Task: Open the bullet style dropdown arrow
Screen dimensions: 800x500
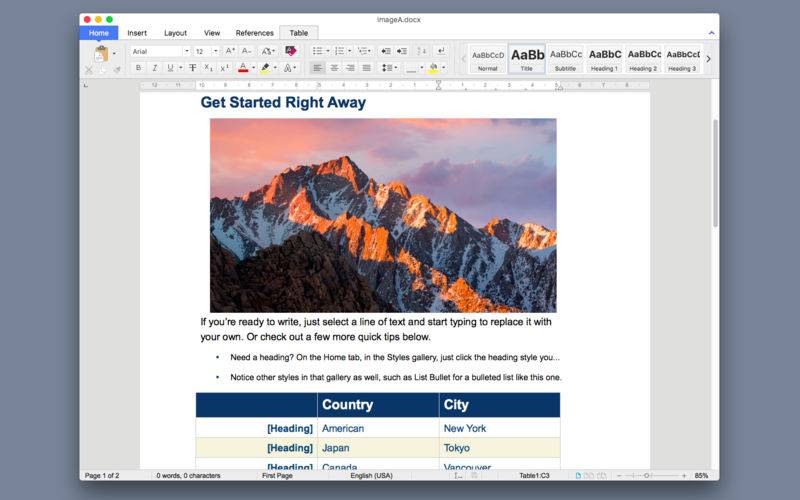Action: click(x=328, y=51)
